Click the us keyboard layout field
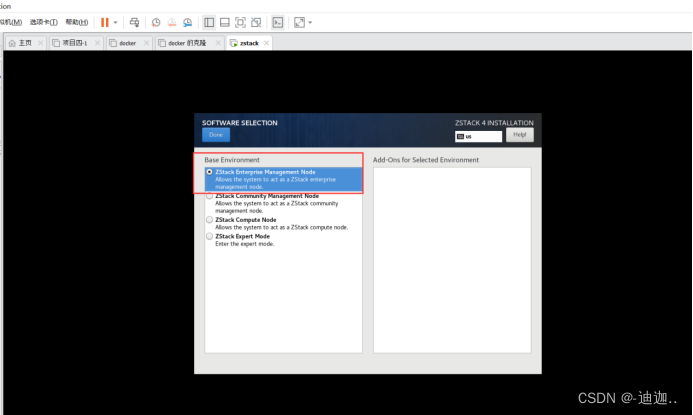This screenshot has height=415, width=693. tap(479, 137)
